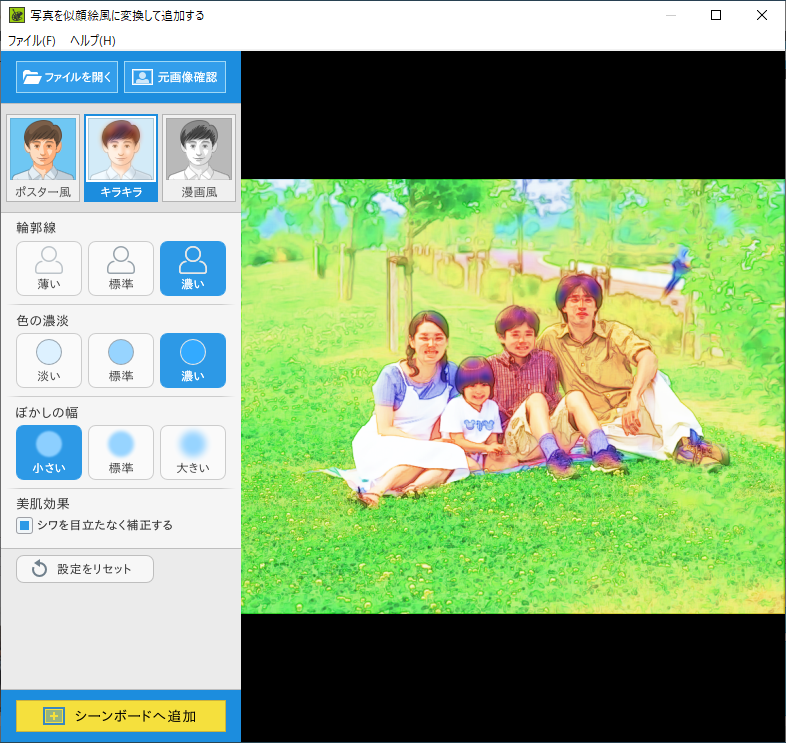The width and height of the screenshot is (786, 743).
Task: Select 大きい blur width
Action: coord(193,452)
